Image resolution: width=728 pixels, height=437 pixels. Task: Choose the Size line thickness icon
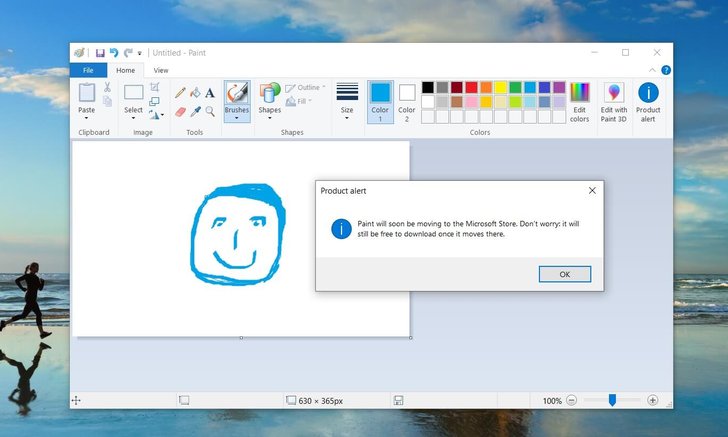[347, 91]
